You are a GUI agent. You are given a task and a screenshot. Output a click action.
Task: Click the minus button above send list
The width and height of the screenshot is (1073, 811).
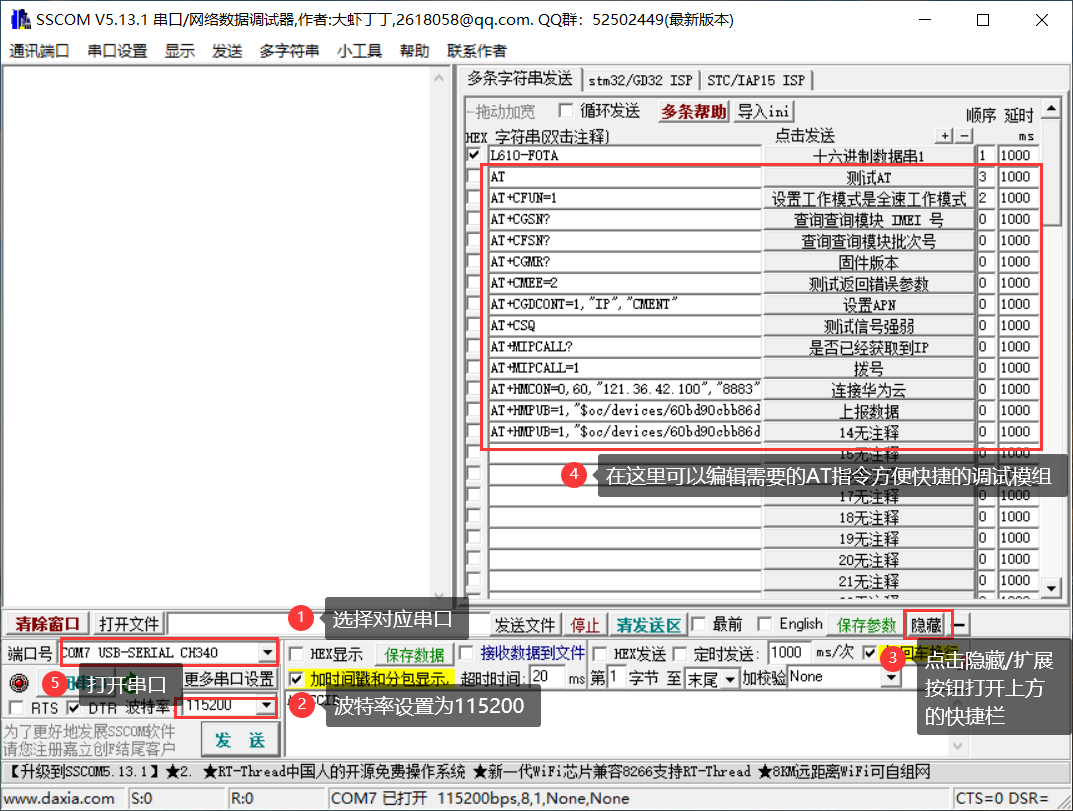point(964,136)
